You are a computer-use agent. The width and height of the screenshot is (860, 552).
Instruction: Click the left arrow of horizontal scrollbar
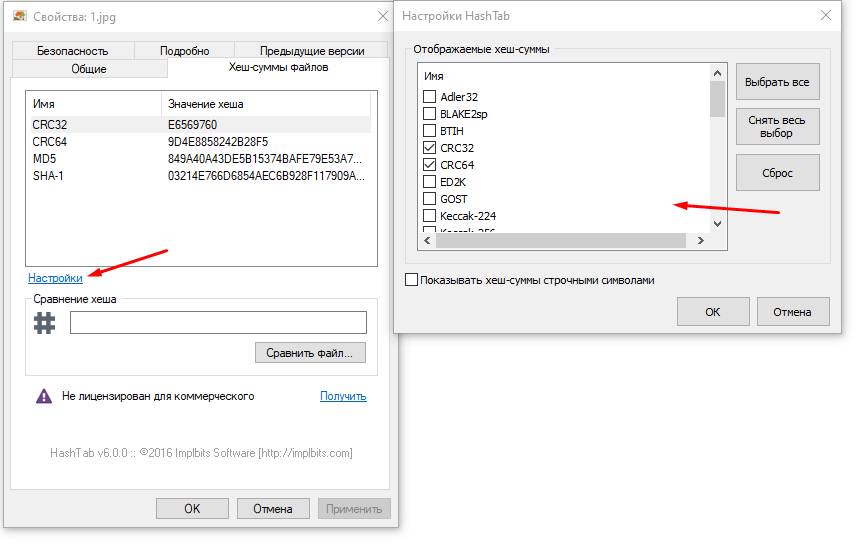(x=427, y=240)
